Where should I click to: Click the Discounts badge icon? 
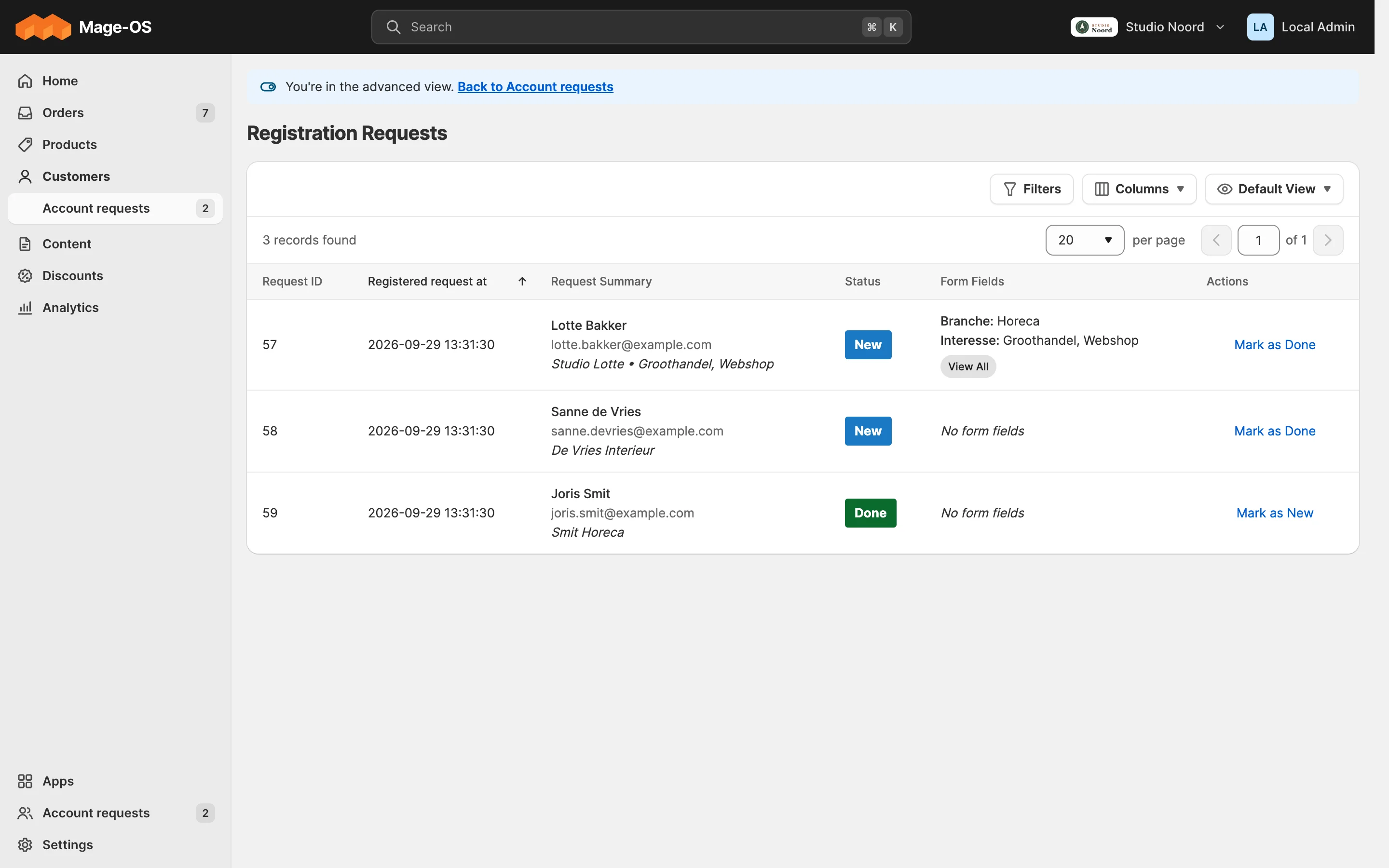(x=25, y=275)
